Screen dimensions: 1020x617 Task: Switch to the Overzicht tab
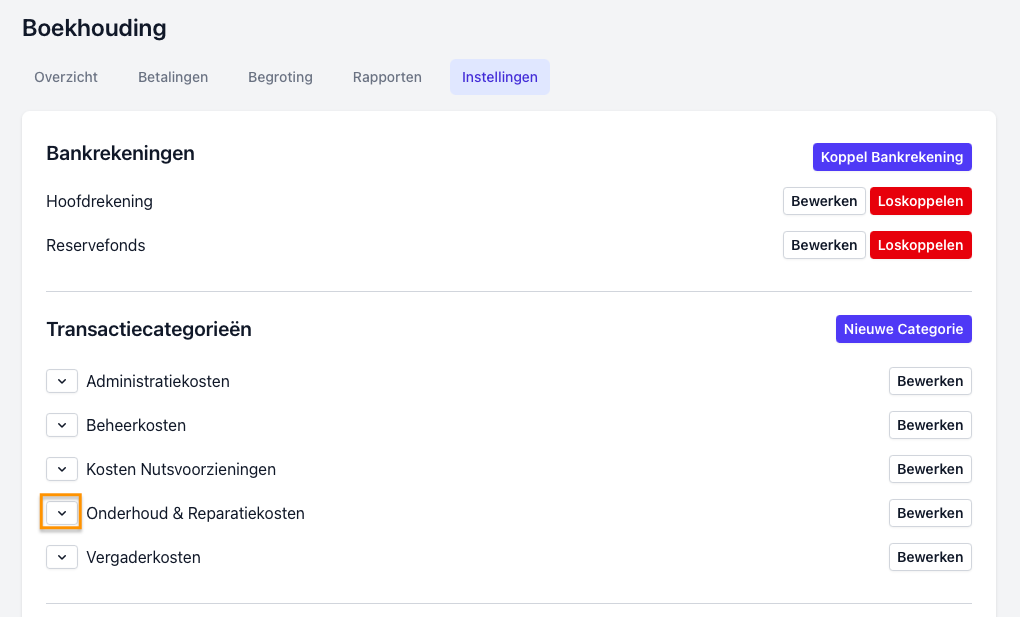(x=66, y=77)
